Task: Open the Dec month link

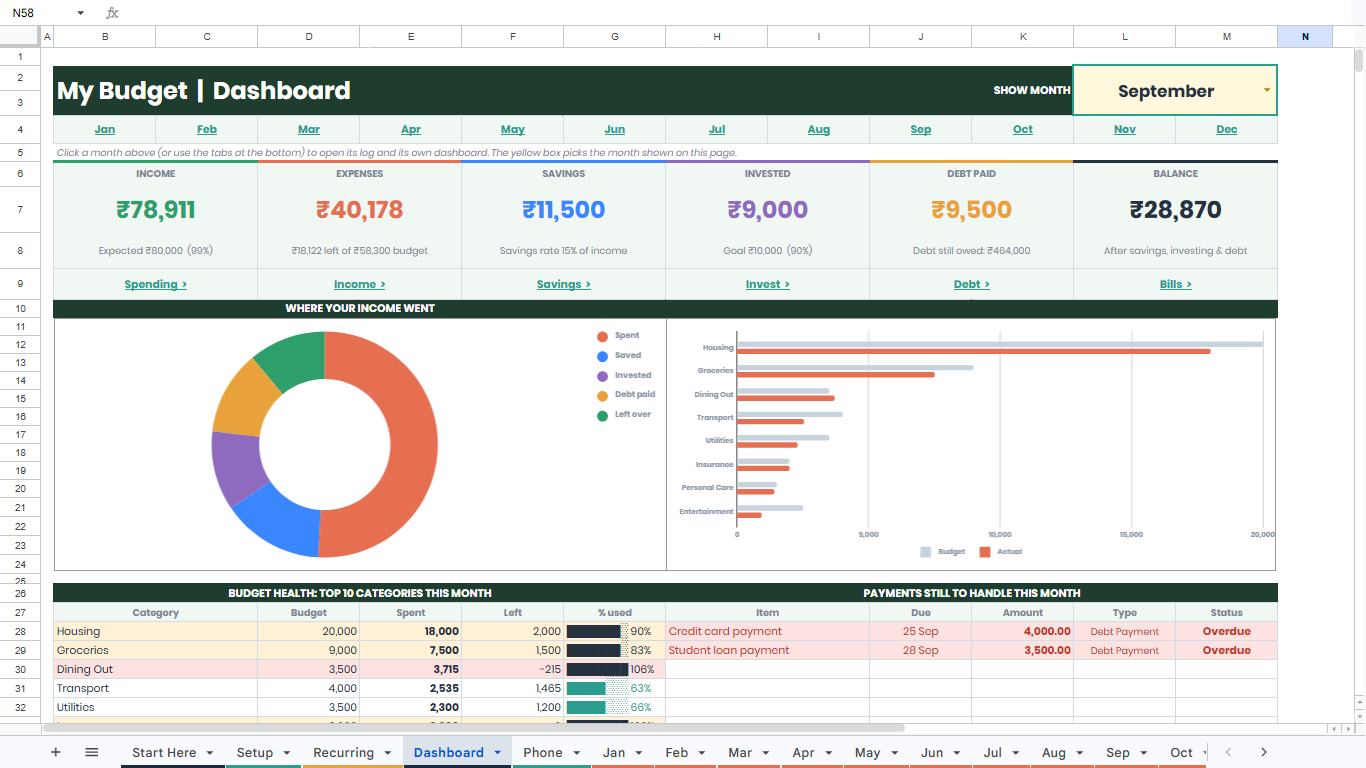Action: click(x=1227, y=129)
